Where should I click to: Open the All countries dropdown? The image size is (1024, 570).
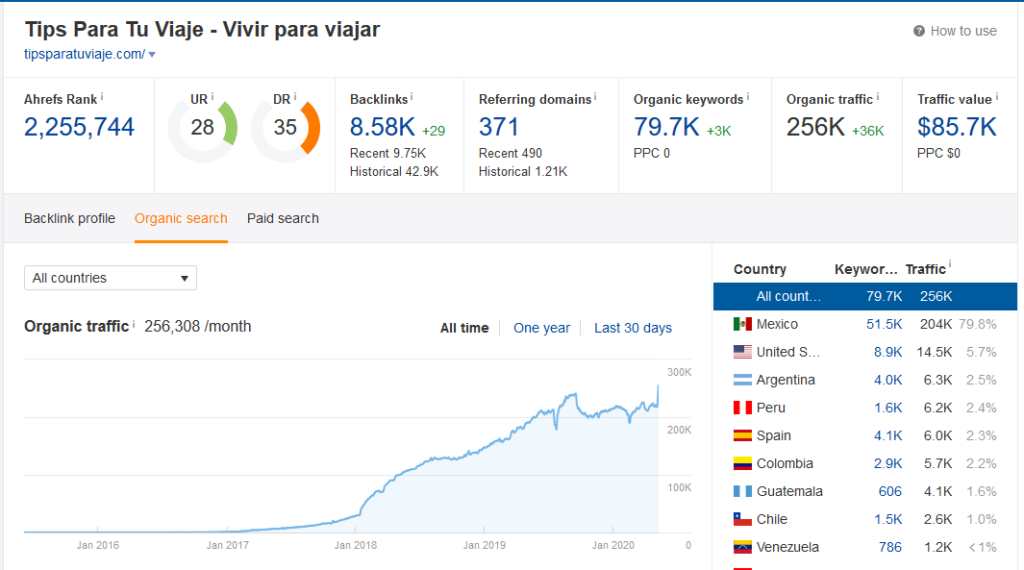(110, 277)
